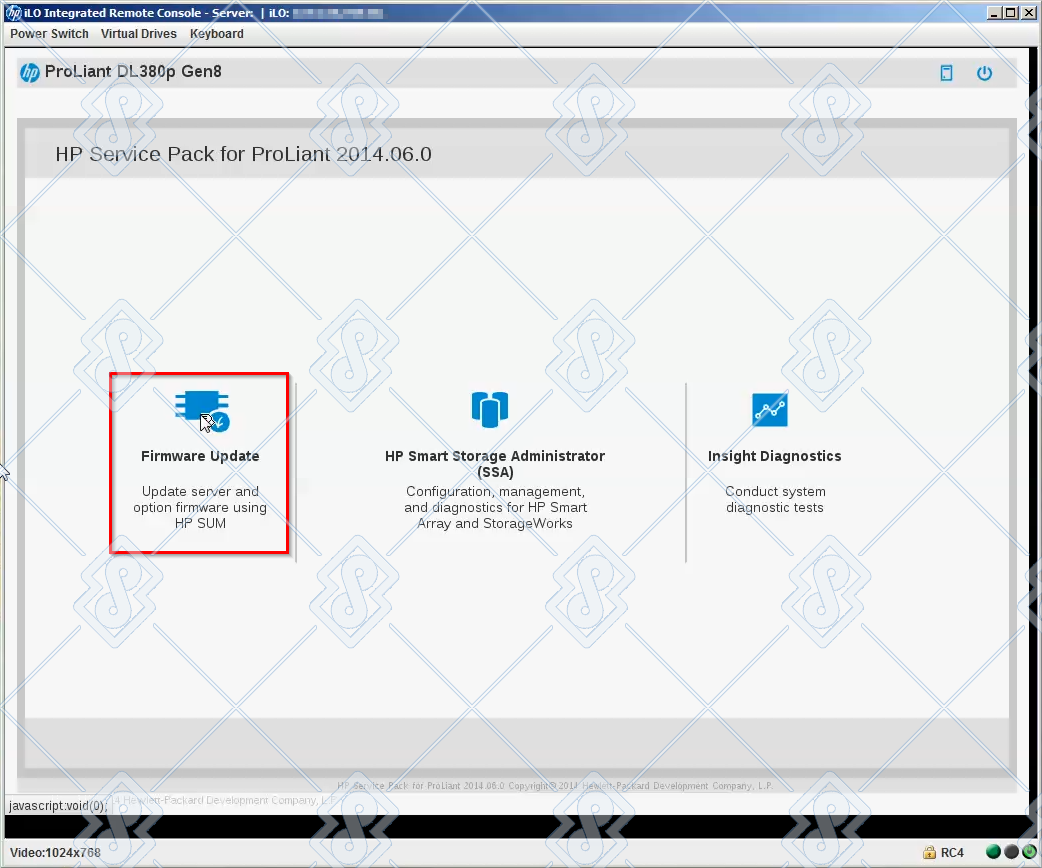Click the lock icon beside RC4
Image resolution: width=1042 pixels, height=868 pixels.
pos(929,852)
